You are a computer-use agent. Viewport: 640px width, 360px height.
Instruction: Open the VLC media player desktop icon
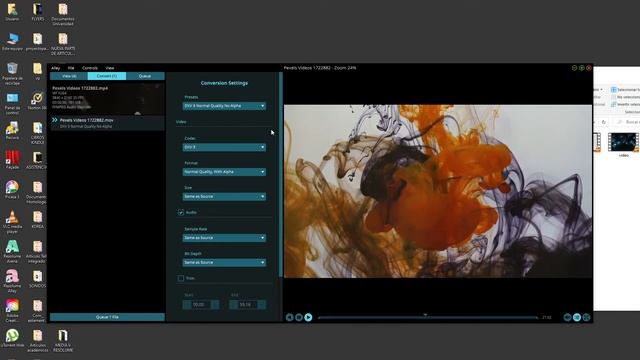(12, 222)
